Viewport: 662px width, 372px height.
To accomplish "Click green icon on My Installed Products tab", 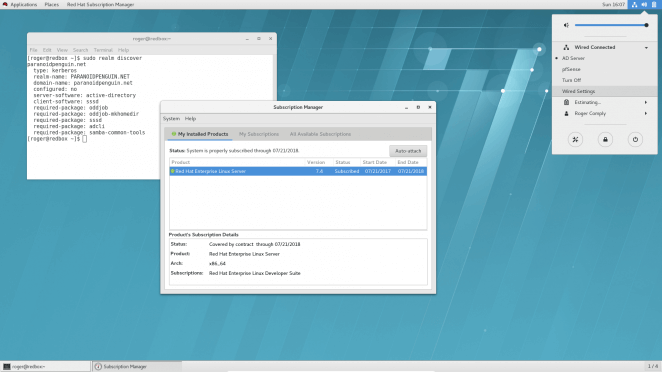I will [x=174, y=134].
